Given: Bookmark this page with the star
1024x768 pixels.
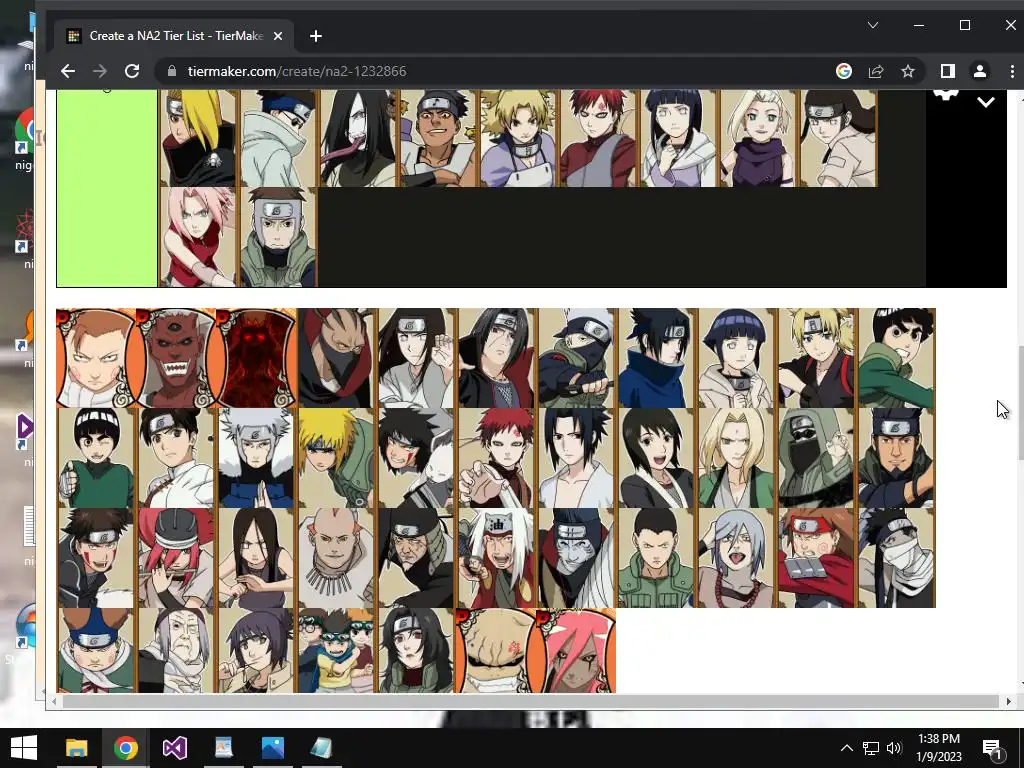Looking at the screenshot, I should [x=908, y=71].
